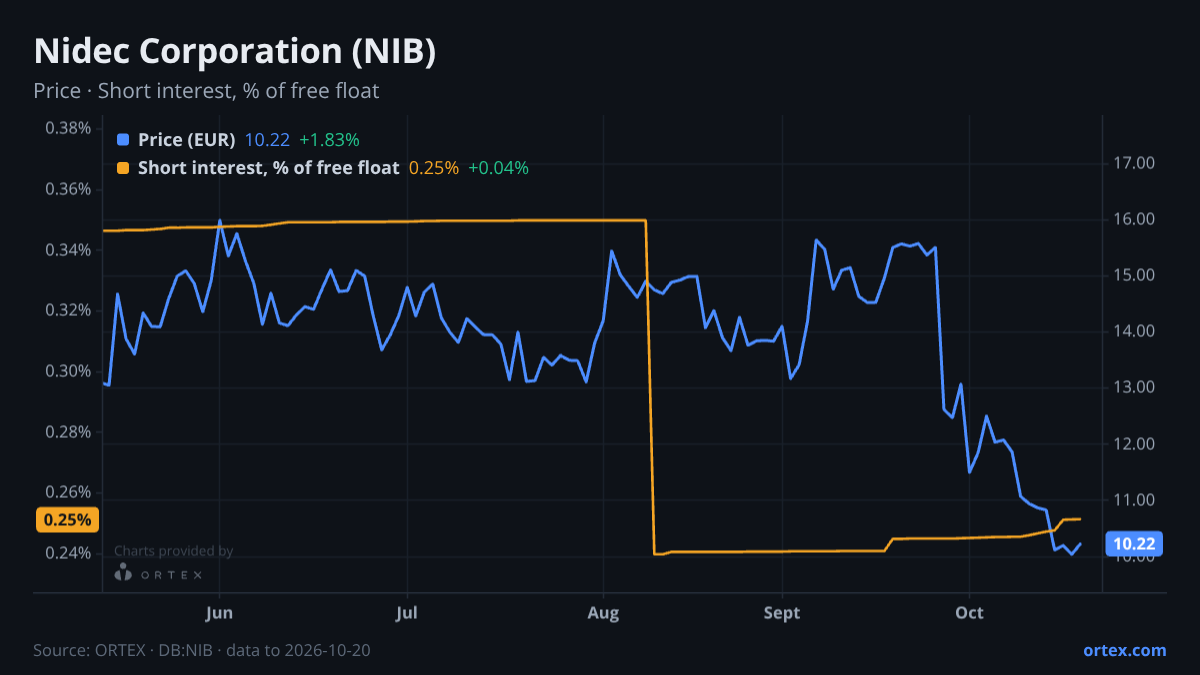The height and width of the screenshot is (675, 1200).
Task: Click the 17.00 right axis label
Action: point(1134,163)
